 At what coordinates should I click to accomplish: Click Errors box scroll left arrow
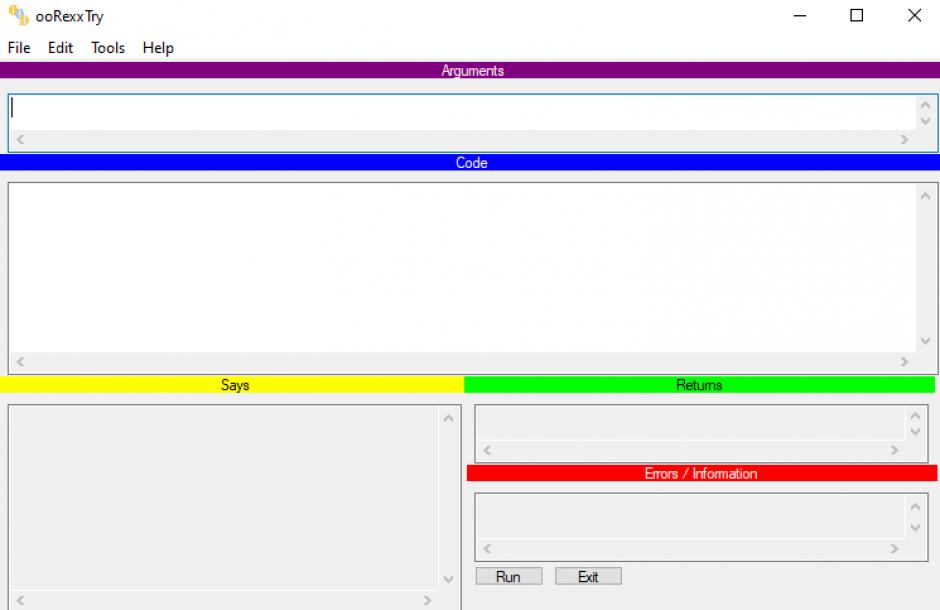pyautogui.click(x=487, y=549)
